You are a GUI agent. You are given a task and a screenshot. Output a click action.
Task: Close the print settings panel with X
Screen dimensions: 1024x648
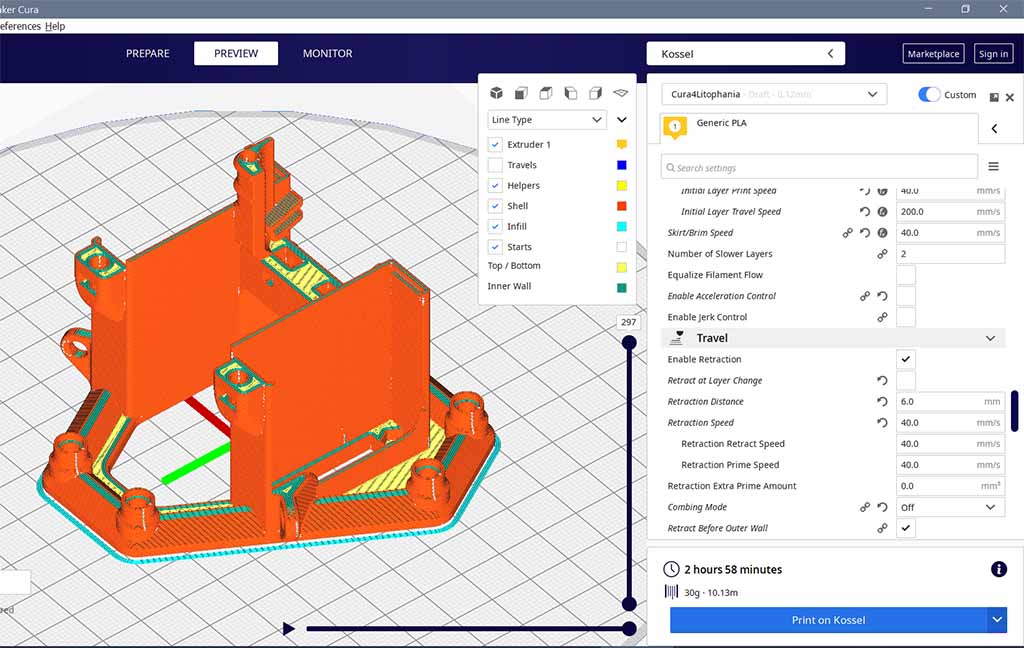[1010, 97]
